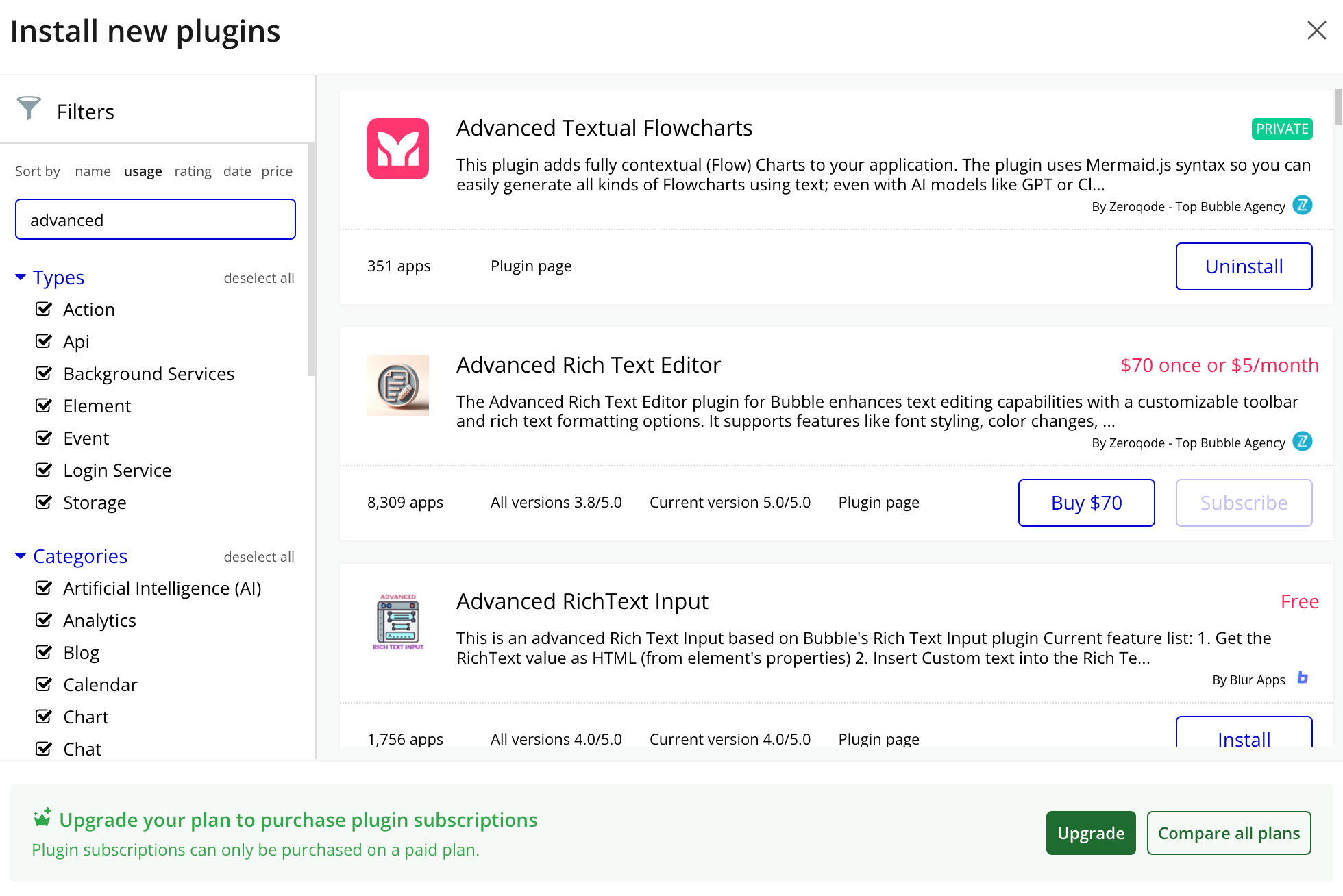Viewport: 1343px width, 896px height.
Task: Uncheck the Calendar category filter
Action: coord(44,684)
